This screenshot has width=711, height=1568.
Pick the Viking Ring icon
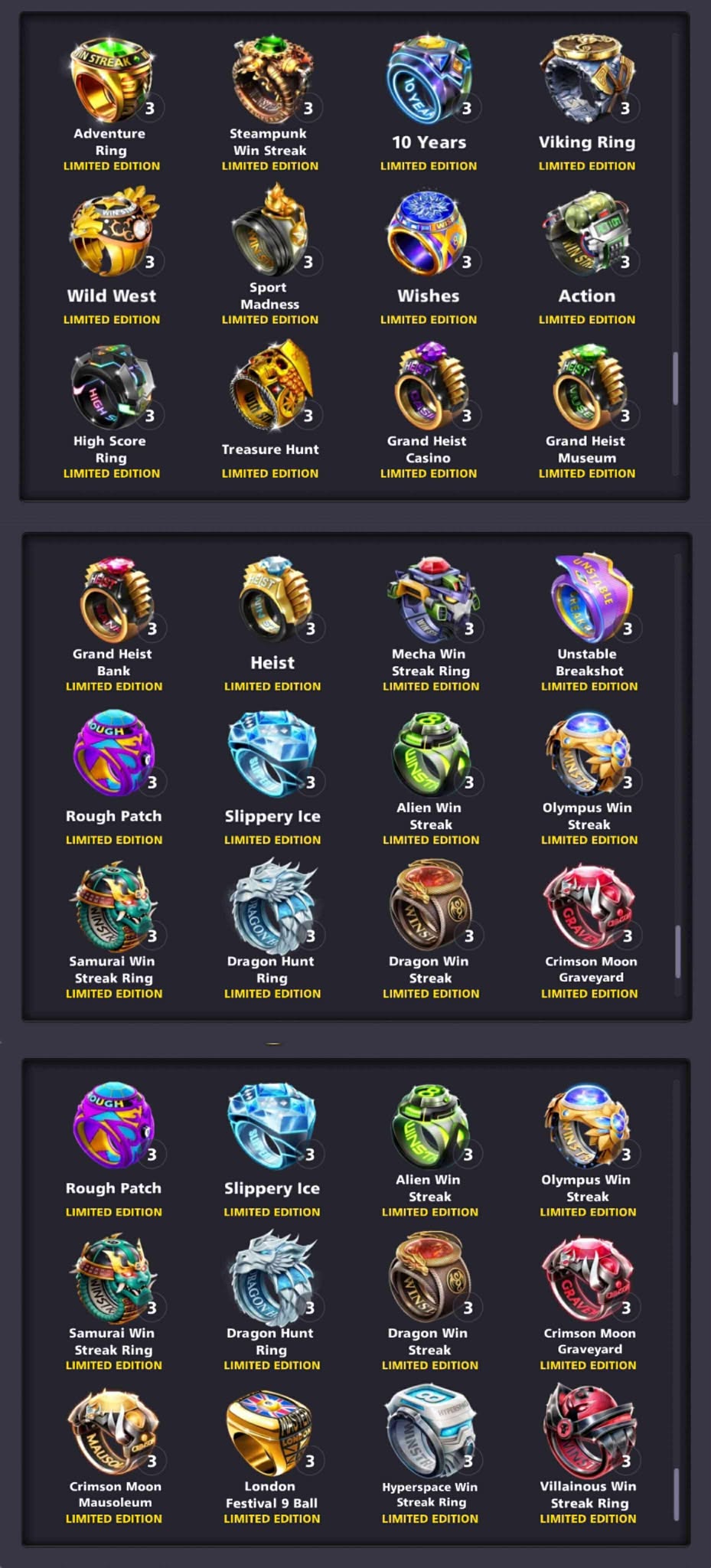(x=587, y=80)
